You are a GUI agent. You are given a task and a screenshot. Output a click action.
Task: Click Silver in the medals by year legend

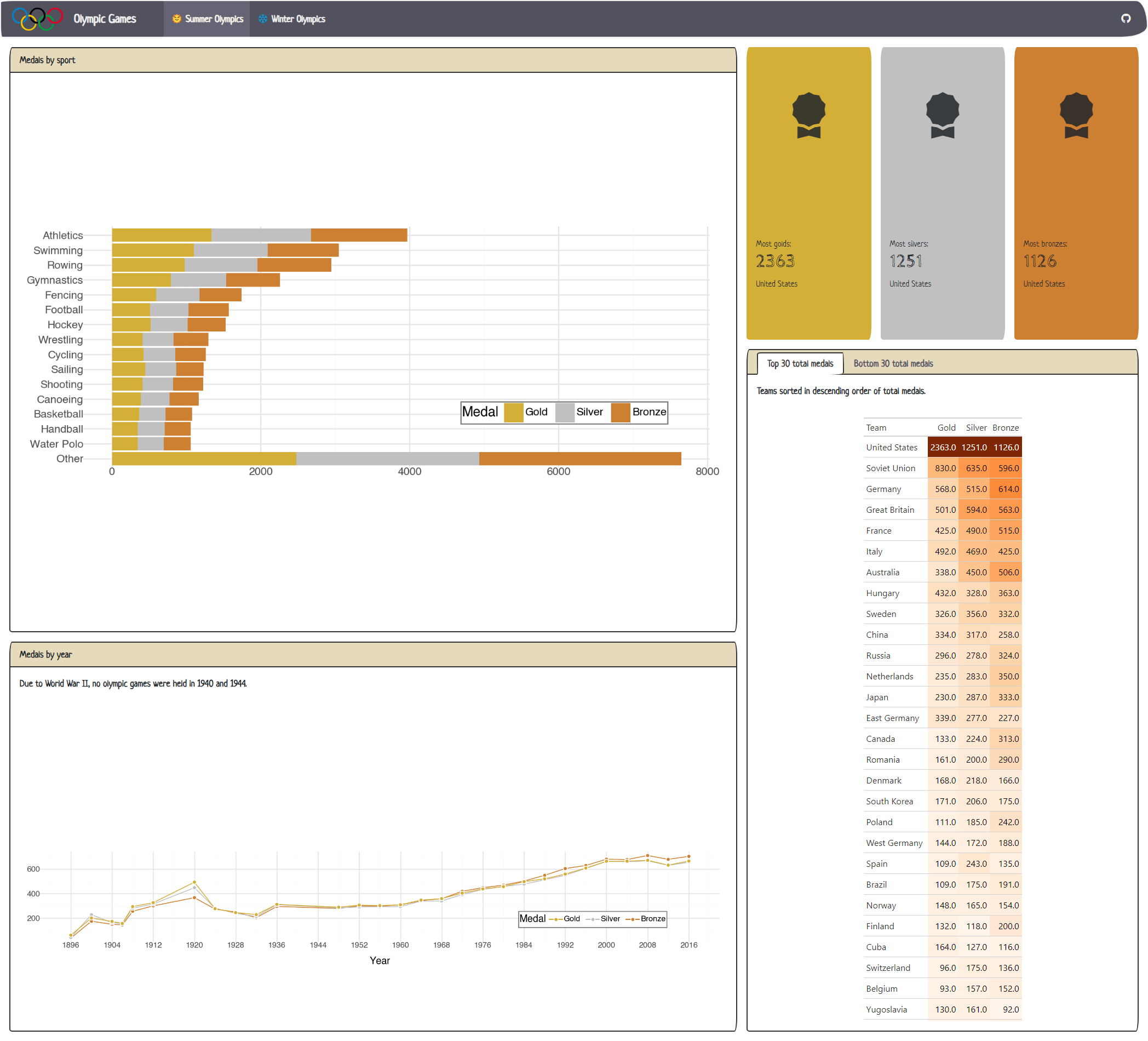click(609, 918)
